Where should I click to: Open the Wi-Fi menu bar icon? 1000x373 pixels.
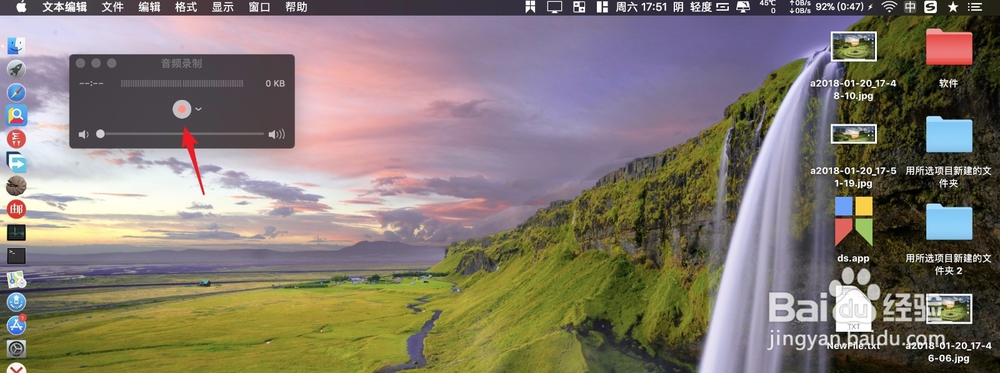[889, 7]
